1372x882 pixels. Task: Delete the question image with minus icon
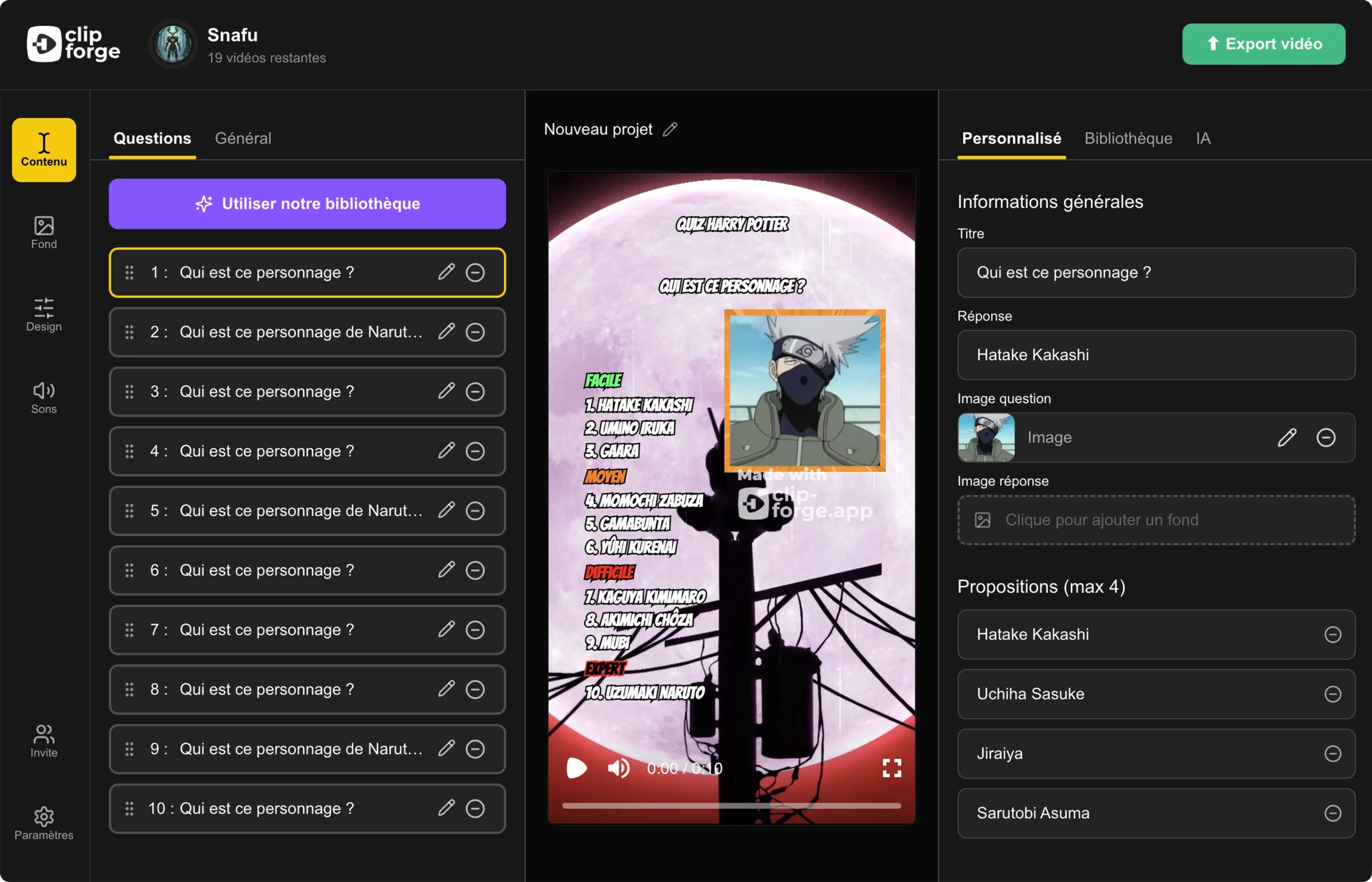[1325, 438]
